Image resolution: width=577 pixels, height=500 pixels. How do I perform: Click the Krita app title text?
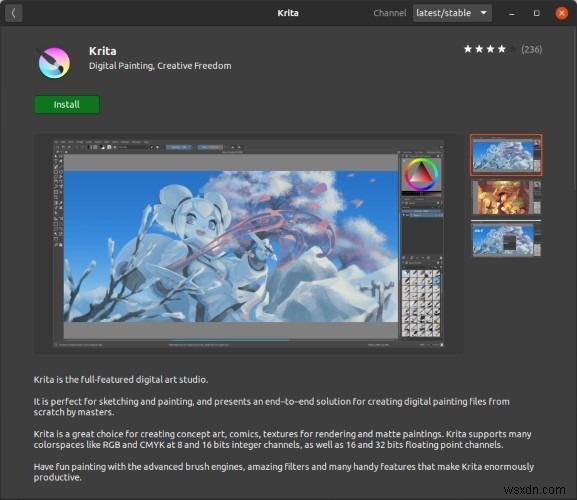pos(103,51)
